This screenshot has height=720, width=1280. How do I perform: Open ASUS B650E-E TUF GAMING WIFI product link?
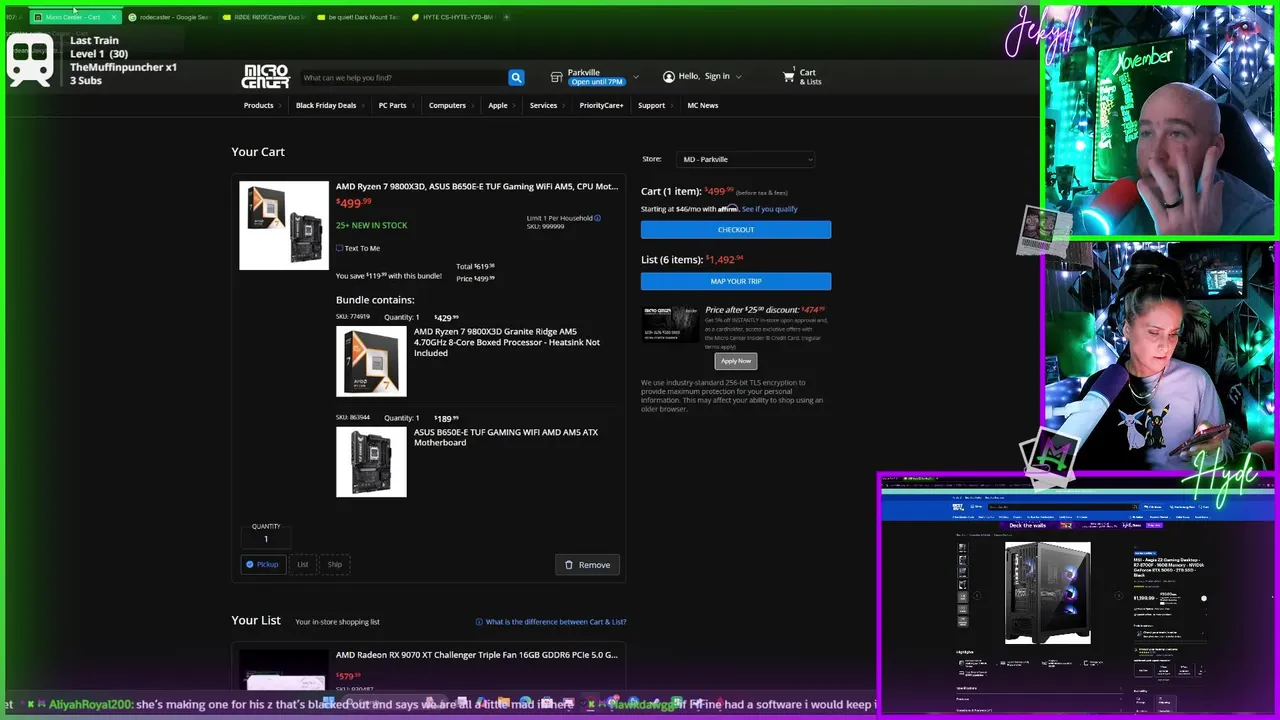[x=506, y=437]
